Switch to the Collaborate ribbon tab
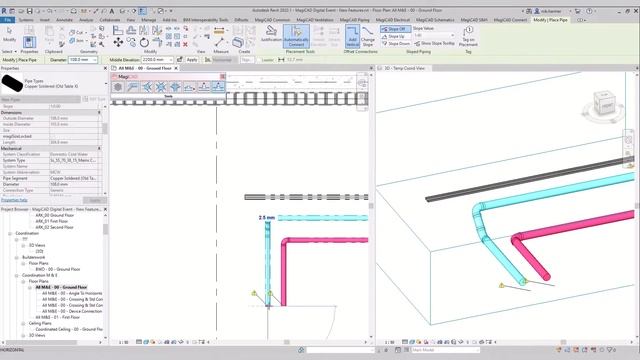Screen dimensions: 640x360 click(x=110, y=20)
